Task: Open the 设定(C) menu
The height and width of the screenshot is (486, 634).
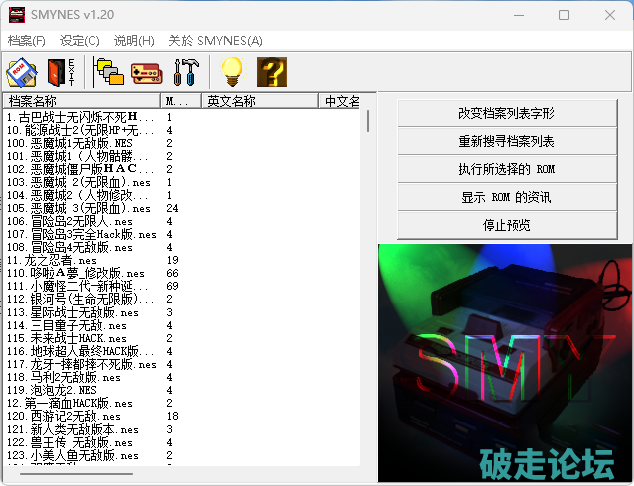Action: [x=80, y=40]
